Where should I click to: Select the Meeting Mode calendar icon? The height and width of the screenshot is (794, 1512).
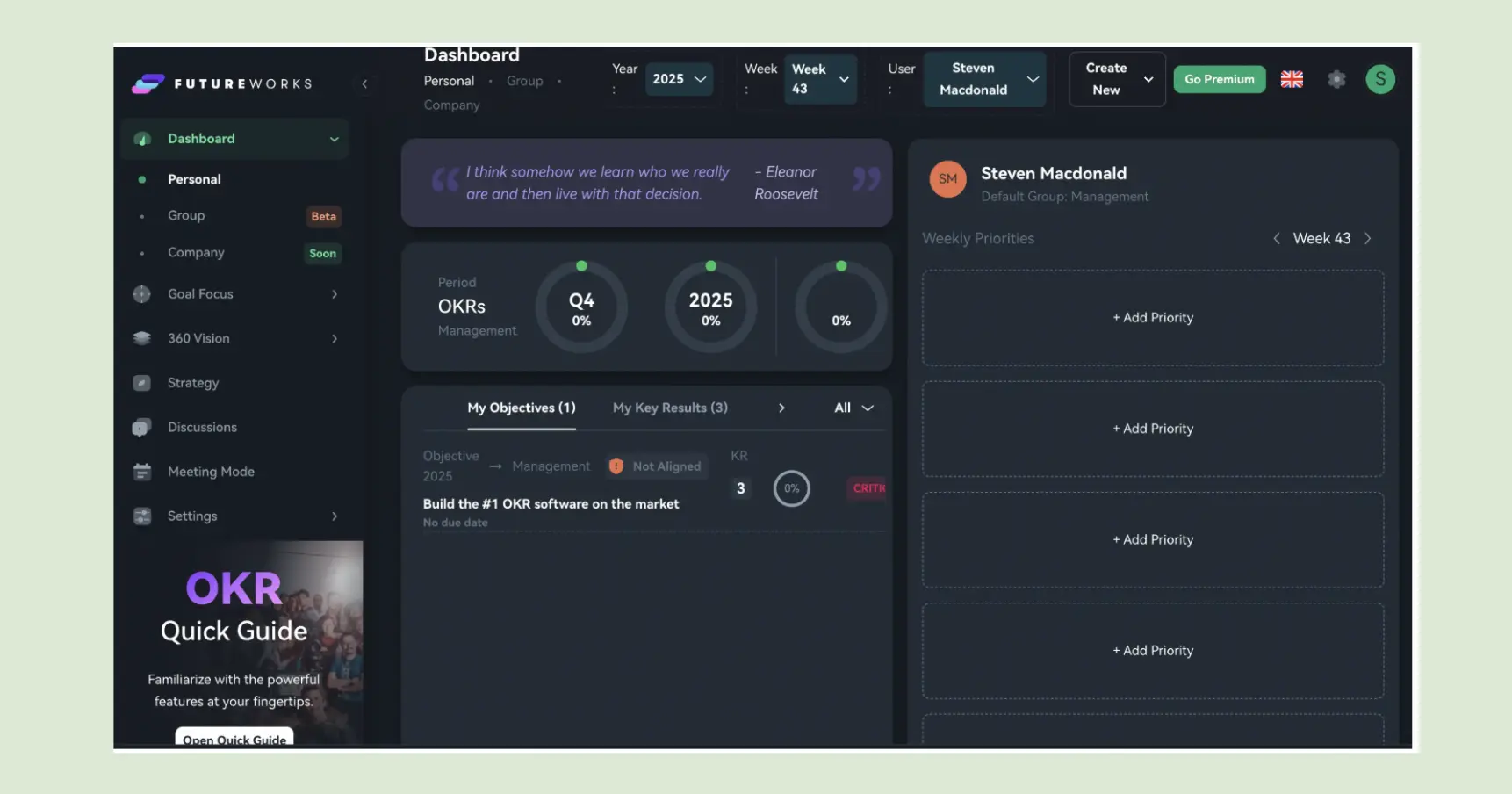tap(141, 472)
